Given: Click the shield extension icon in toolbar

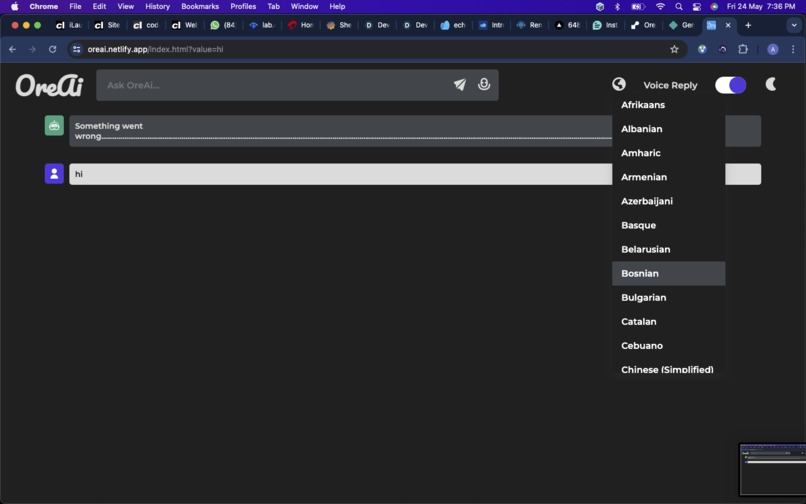Looking at the screenshot, I should (702, 49).
